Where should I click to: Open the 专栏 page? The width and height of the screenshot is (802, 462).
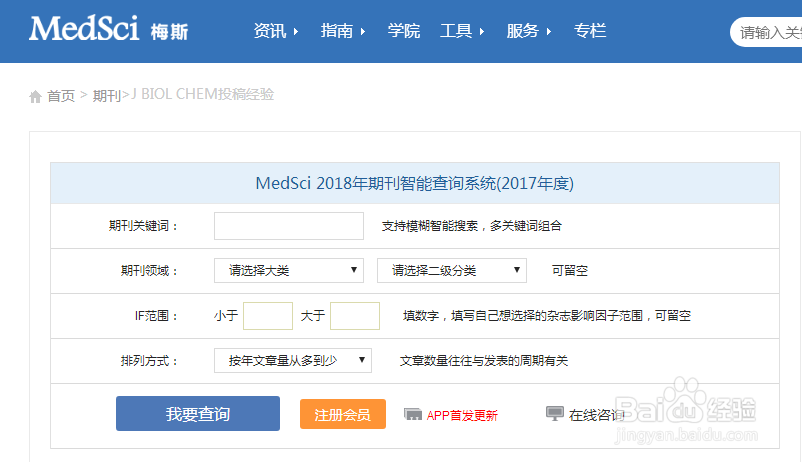point(590,31)
